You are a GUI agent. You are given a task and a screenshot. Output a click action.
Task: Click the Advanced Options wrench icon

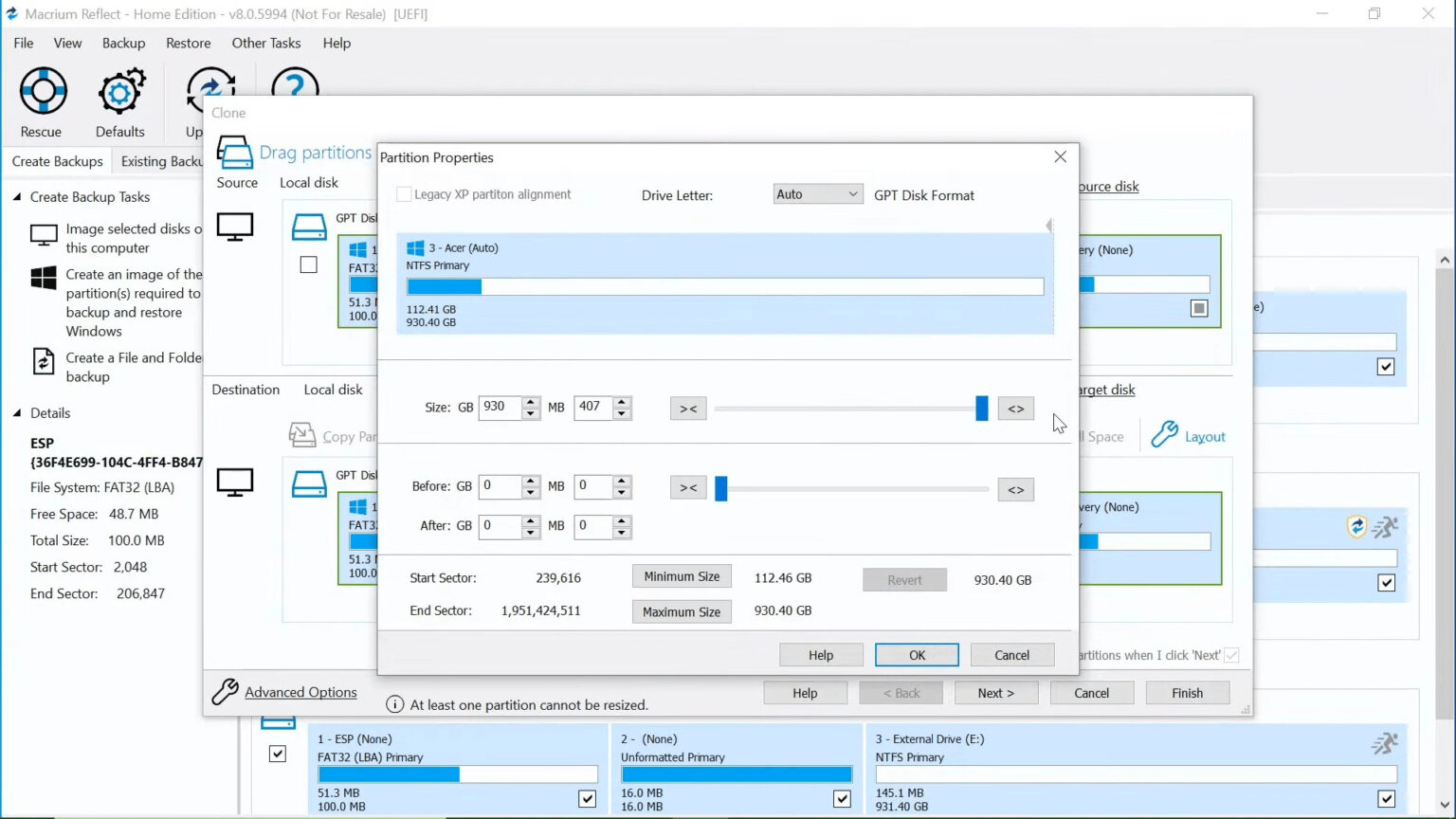tap(225, 692)
